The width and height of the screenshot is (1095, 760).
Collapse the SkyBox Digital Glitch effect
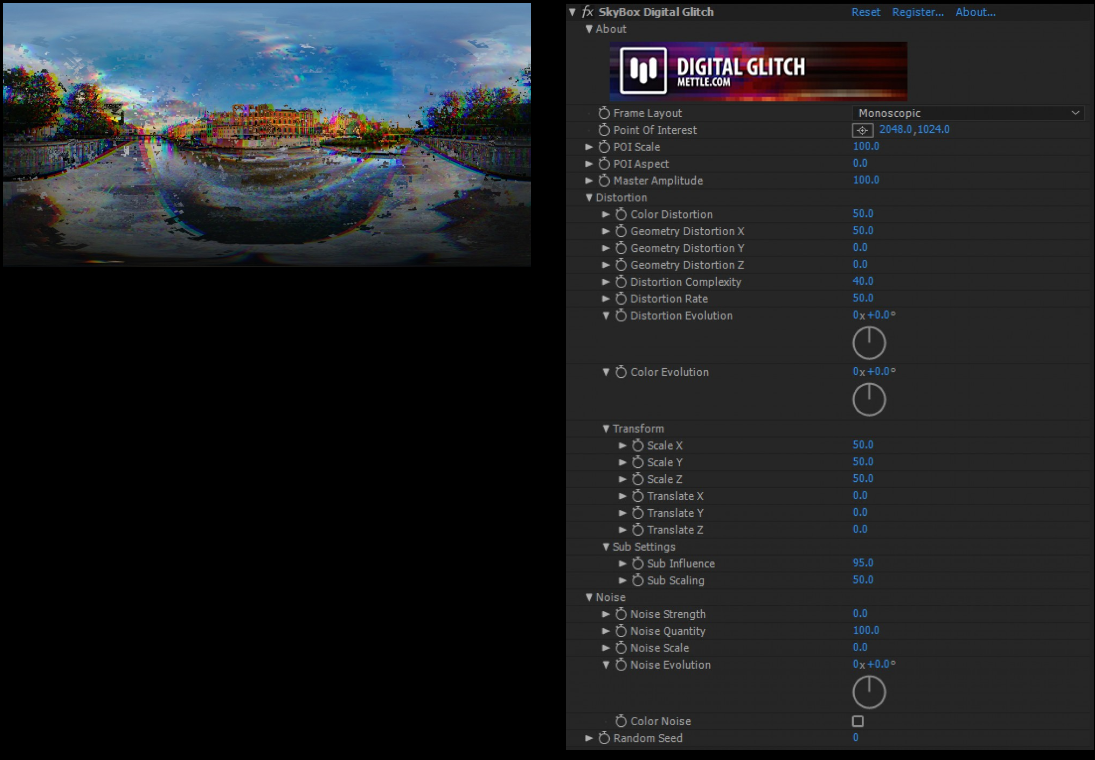pos(573,12)
